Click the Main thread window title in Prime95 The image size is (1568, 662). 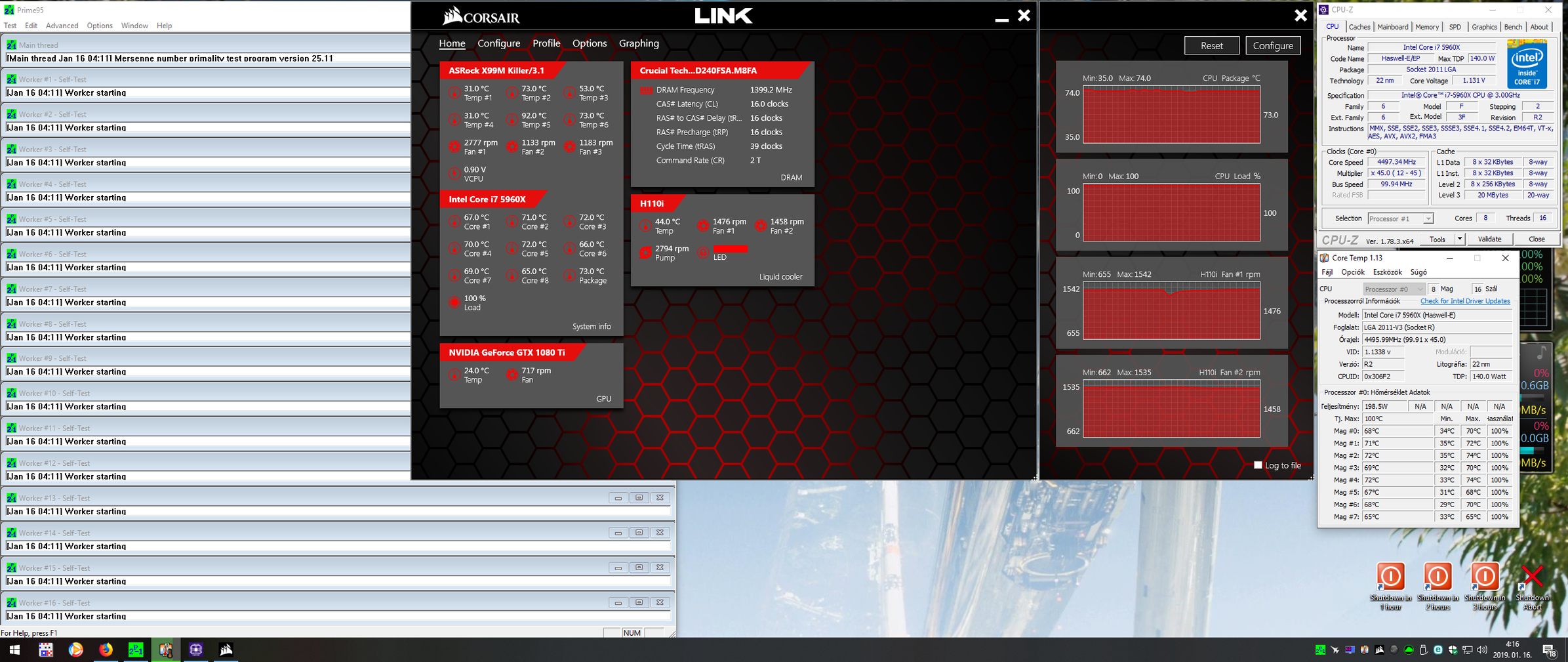click(38, 45)
